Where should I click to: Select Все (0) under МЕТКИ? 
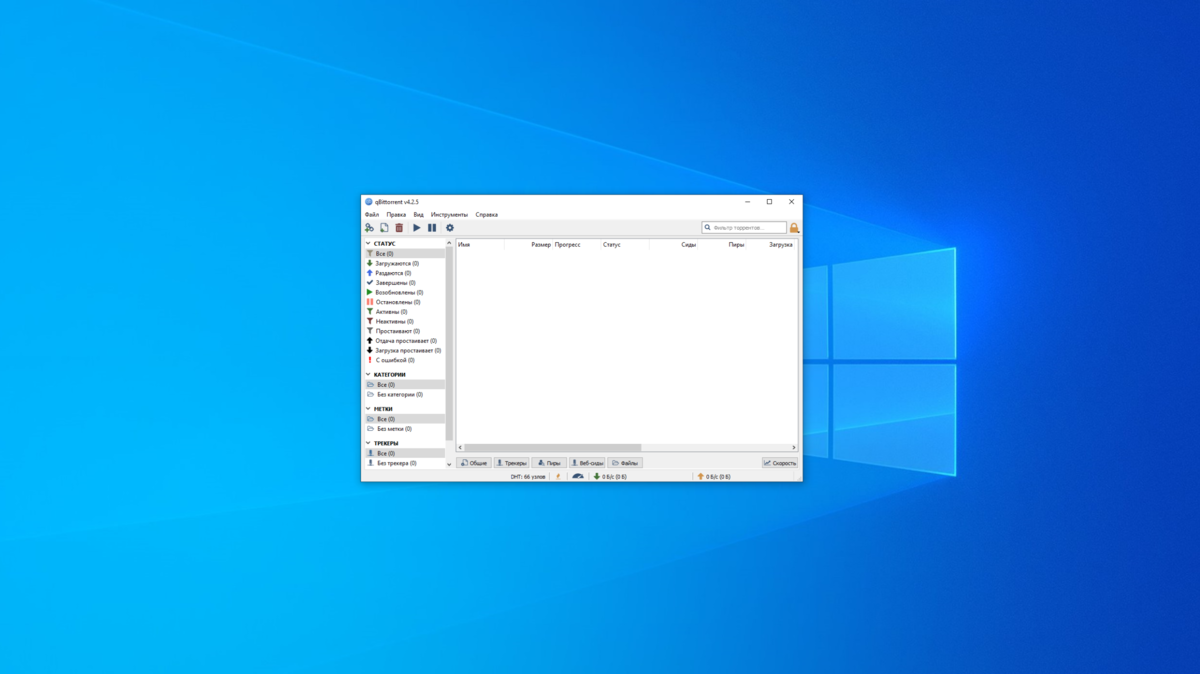404,419
